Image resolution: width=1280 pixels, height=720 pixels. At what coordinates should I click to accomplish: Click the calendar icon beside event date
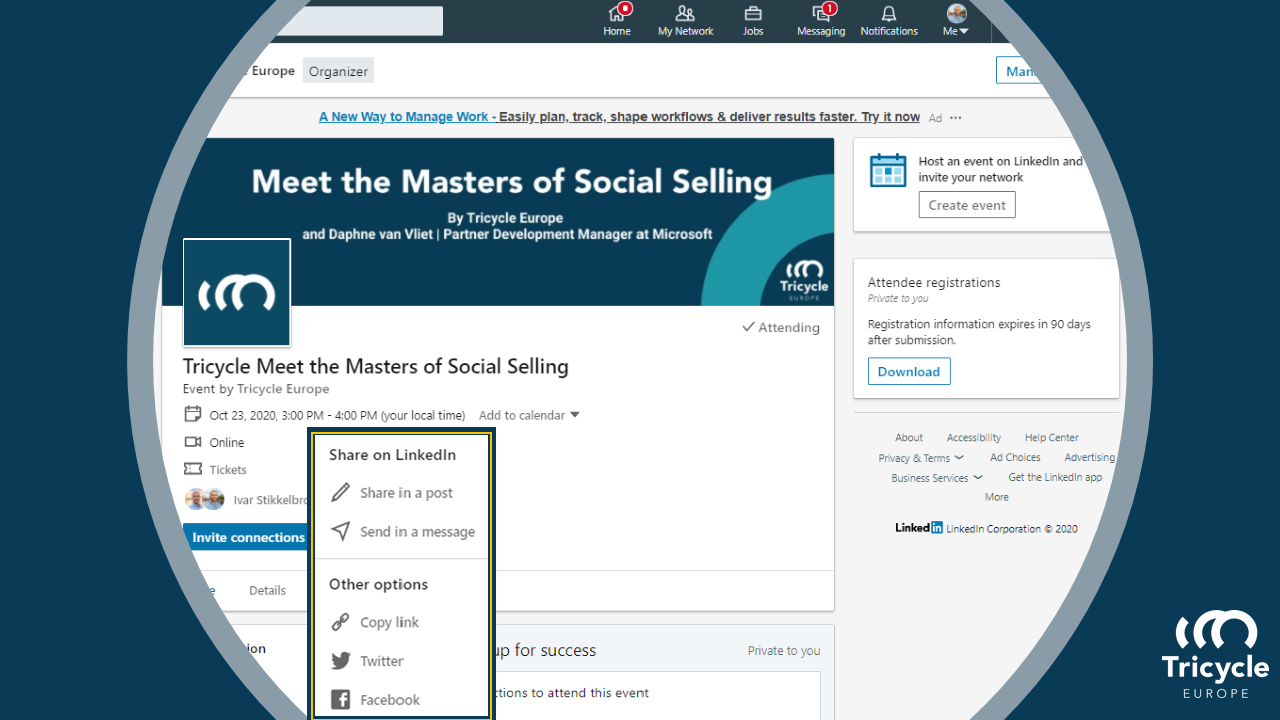point(193,414)
